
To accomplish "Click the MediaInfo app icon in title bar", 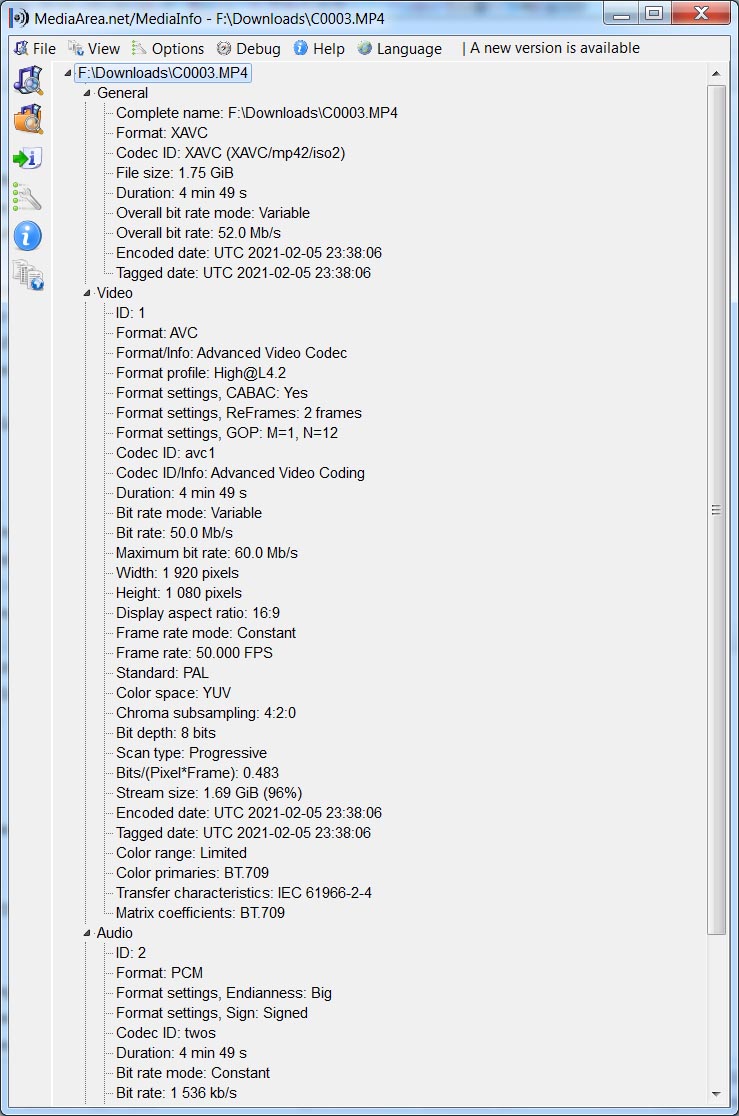I will click(x=19, y=18).
